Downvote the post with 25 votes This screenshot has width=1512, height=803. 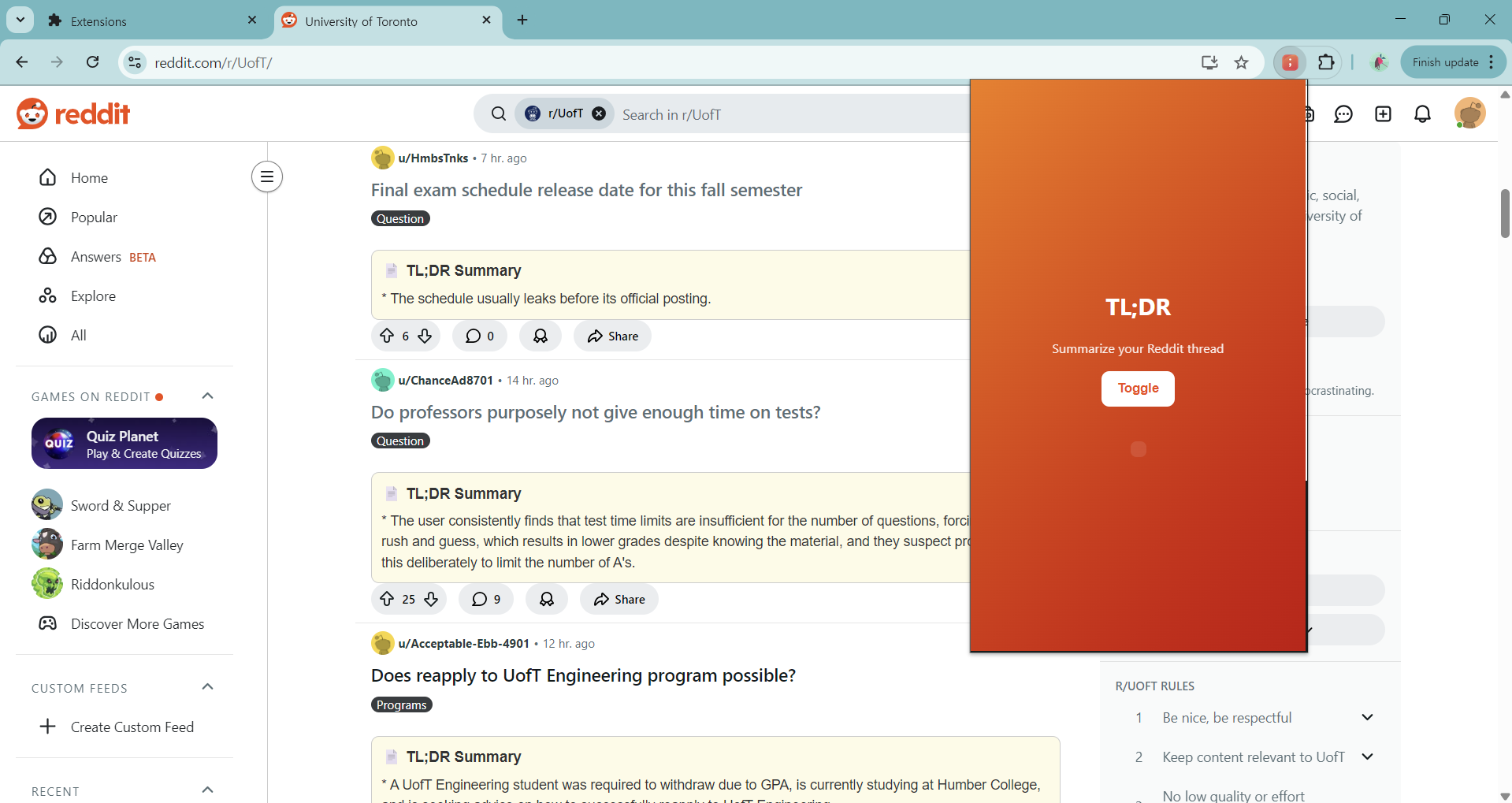[431, 599]
